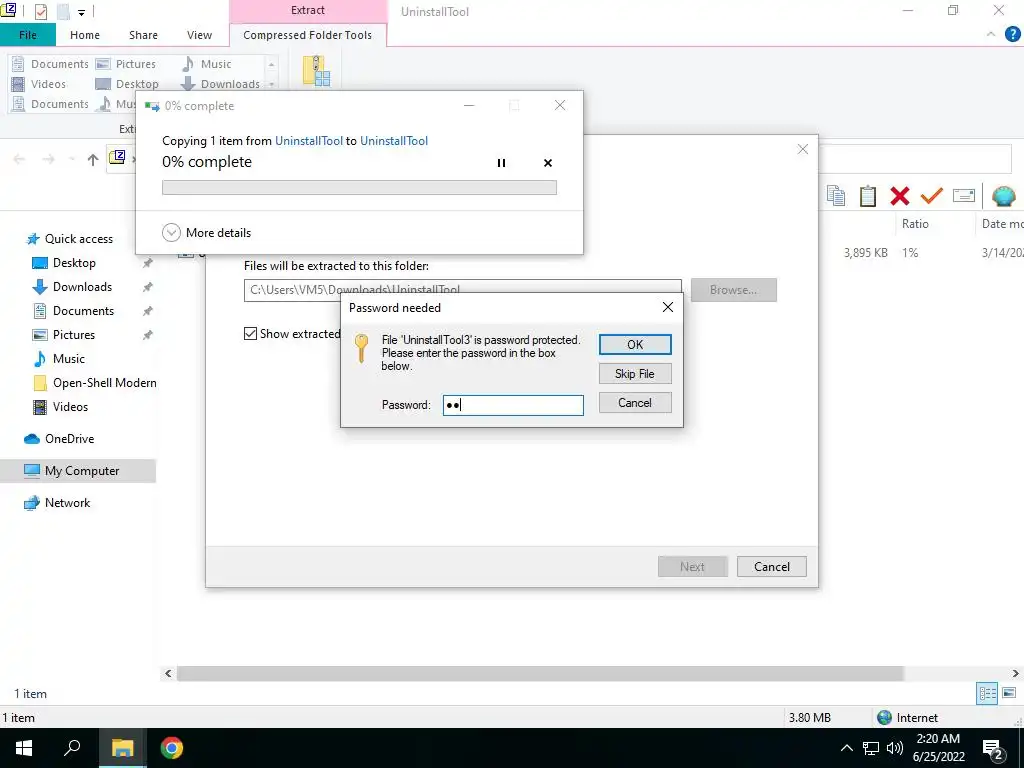The width and height of the screenshot is (1024, 768).
Task: Click the File Explorer taskbar icon
Action: [122, 748]
